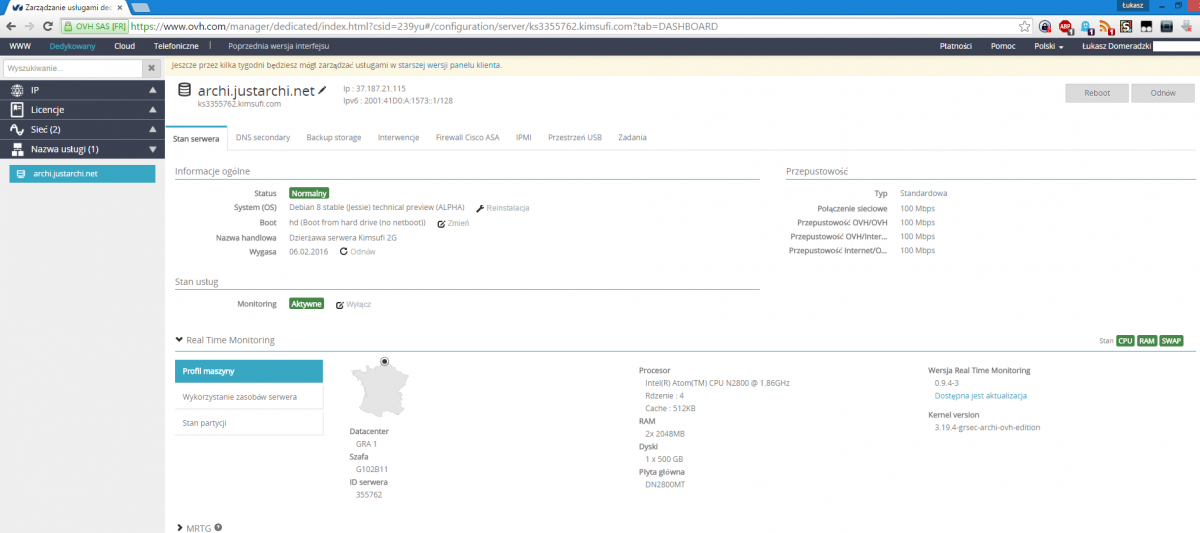
Task: Click the MRTG help question mark icon
Action: 218,527
